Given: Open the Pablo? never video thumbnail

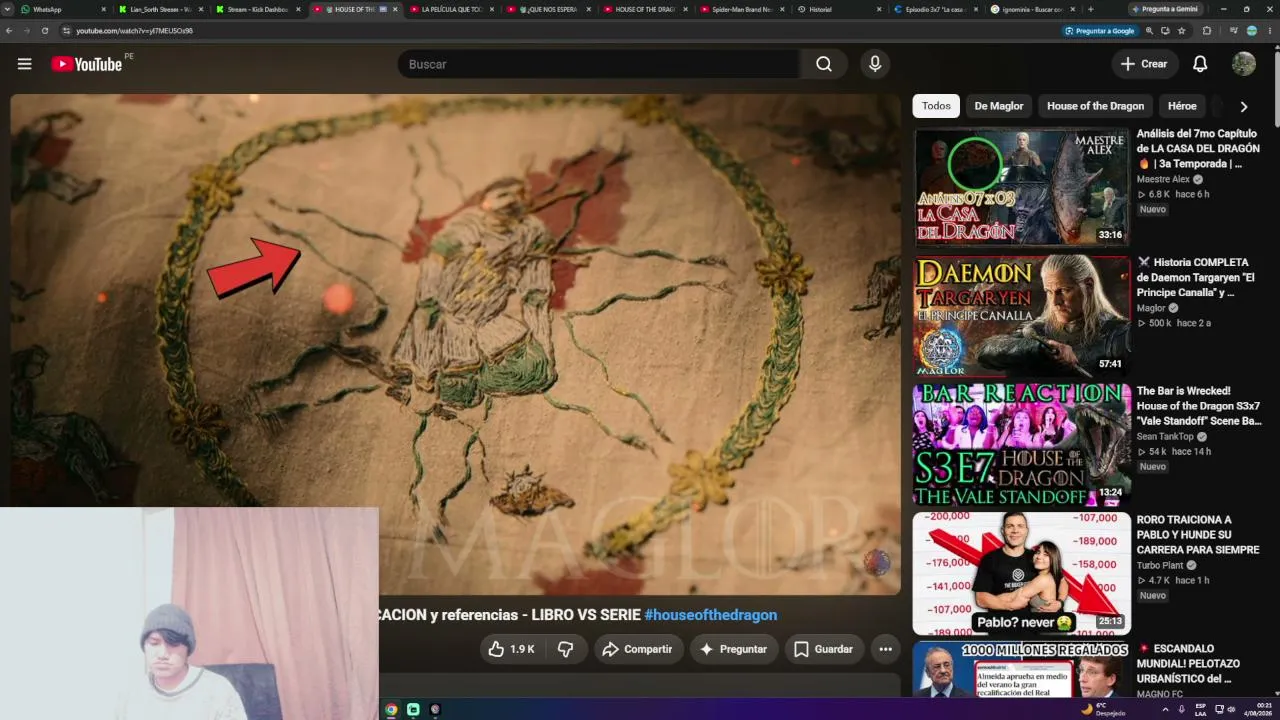Looking at the screenshot, I should click(1021, 573).
